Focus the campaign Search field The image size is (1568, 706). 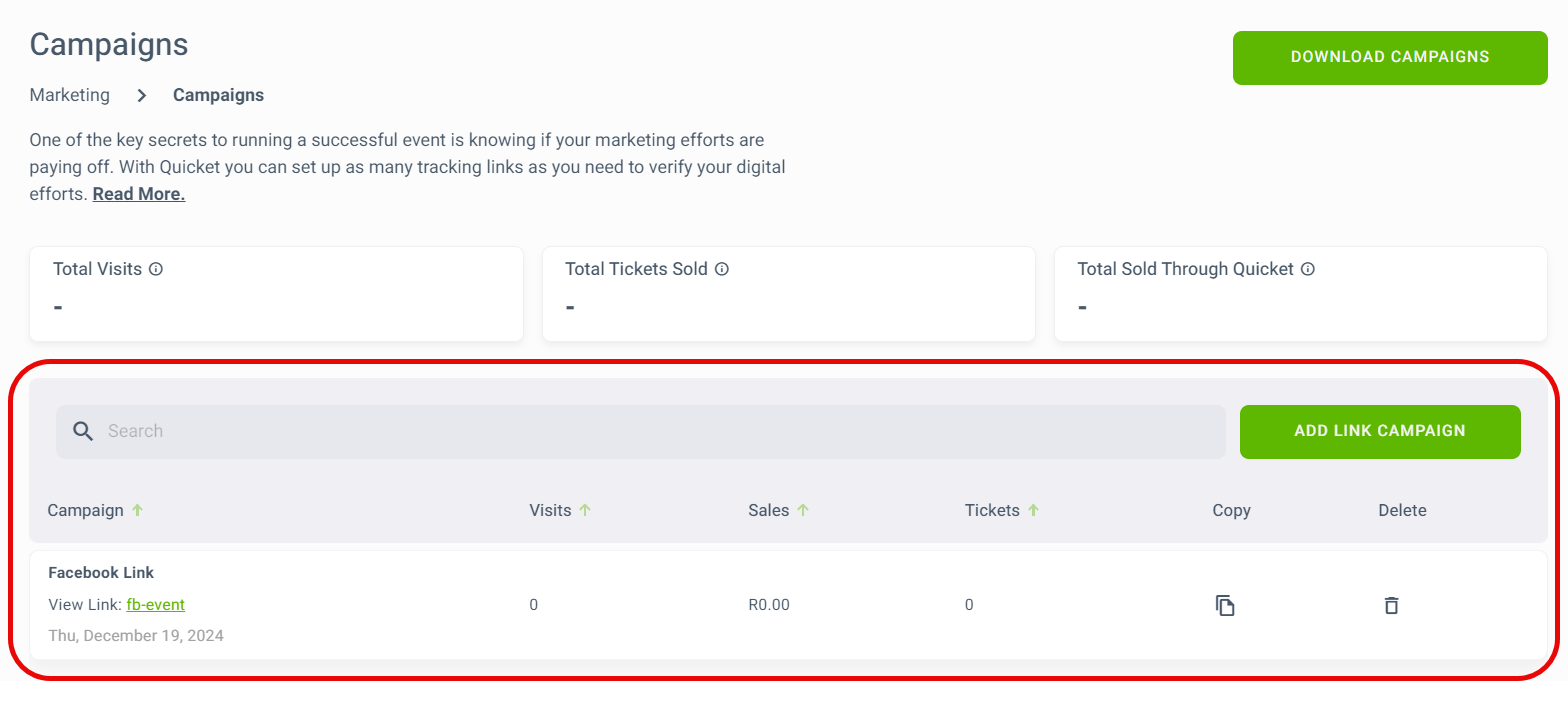(640, 432)
